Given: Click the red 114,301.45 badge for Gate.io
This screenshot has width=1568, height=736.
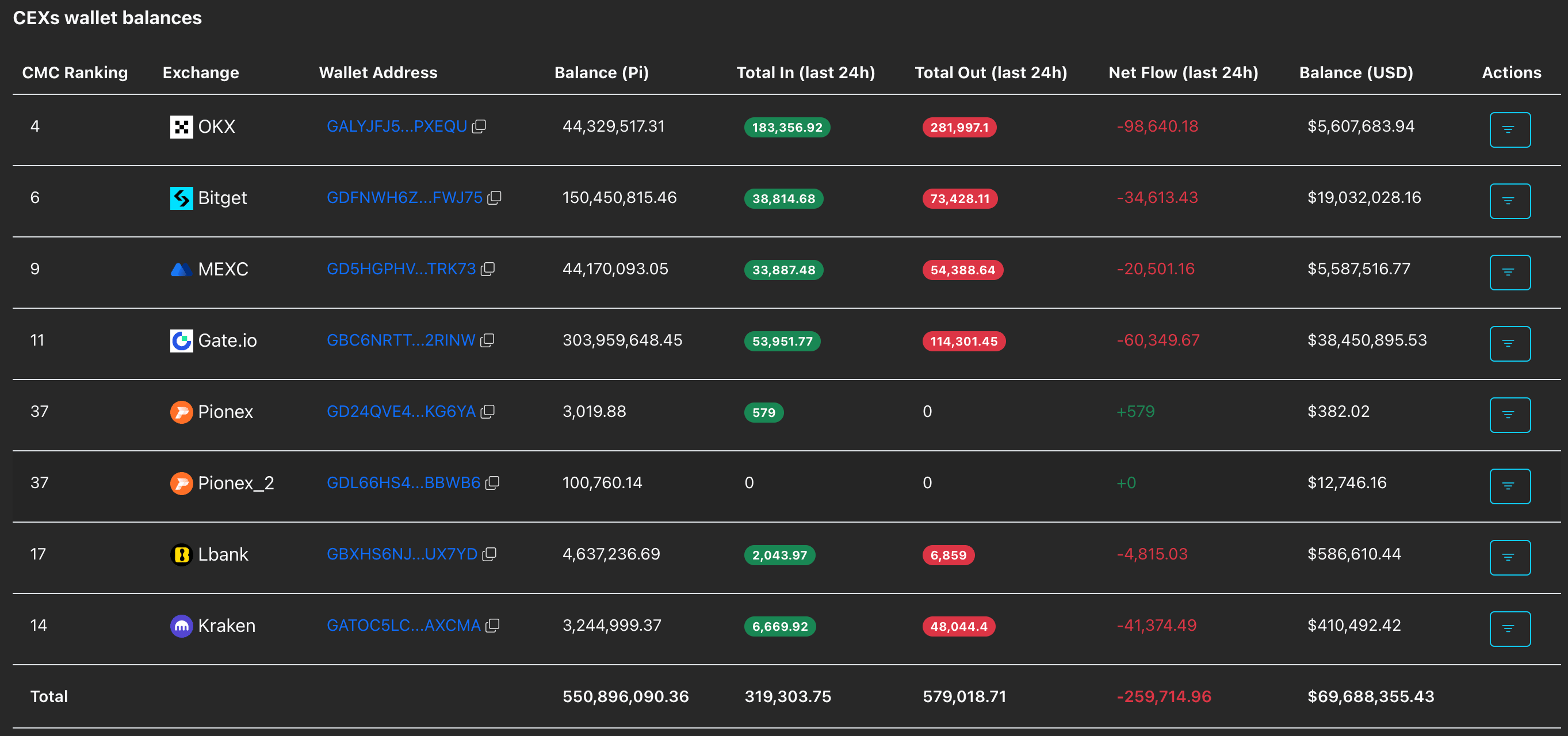Looking at the screenshot, I should point(964,341).
